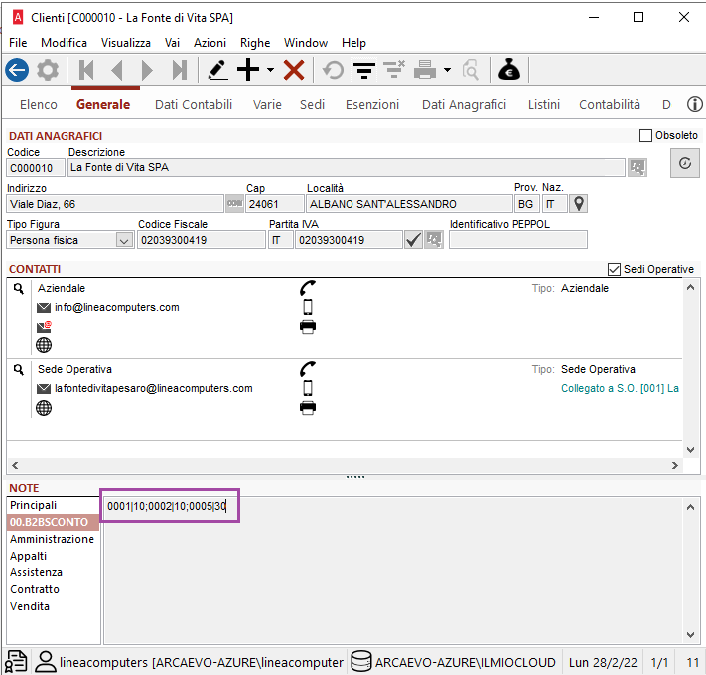Click the pencil edit record icon
Viewport: 706px width, 675px height.
pyautogui.click(x=216, y=70)
